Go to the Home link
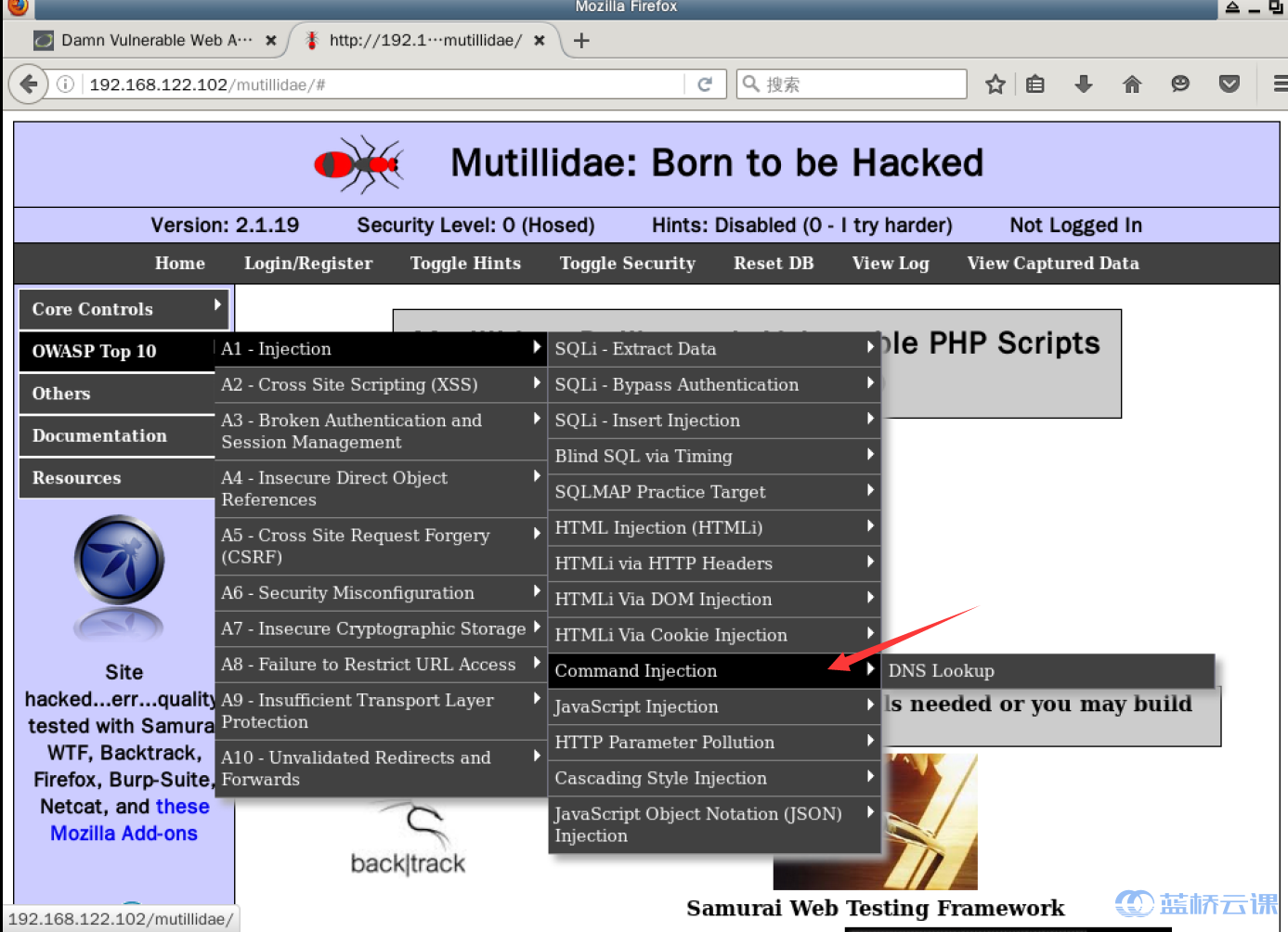The image size is (1288, 932). click(x=180, y=264)
